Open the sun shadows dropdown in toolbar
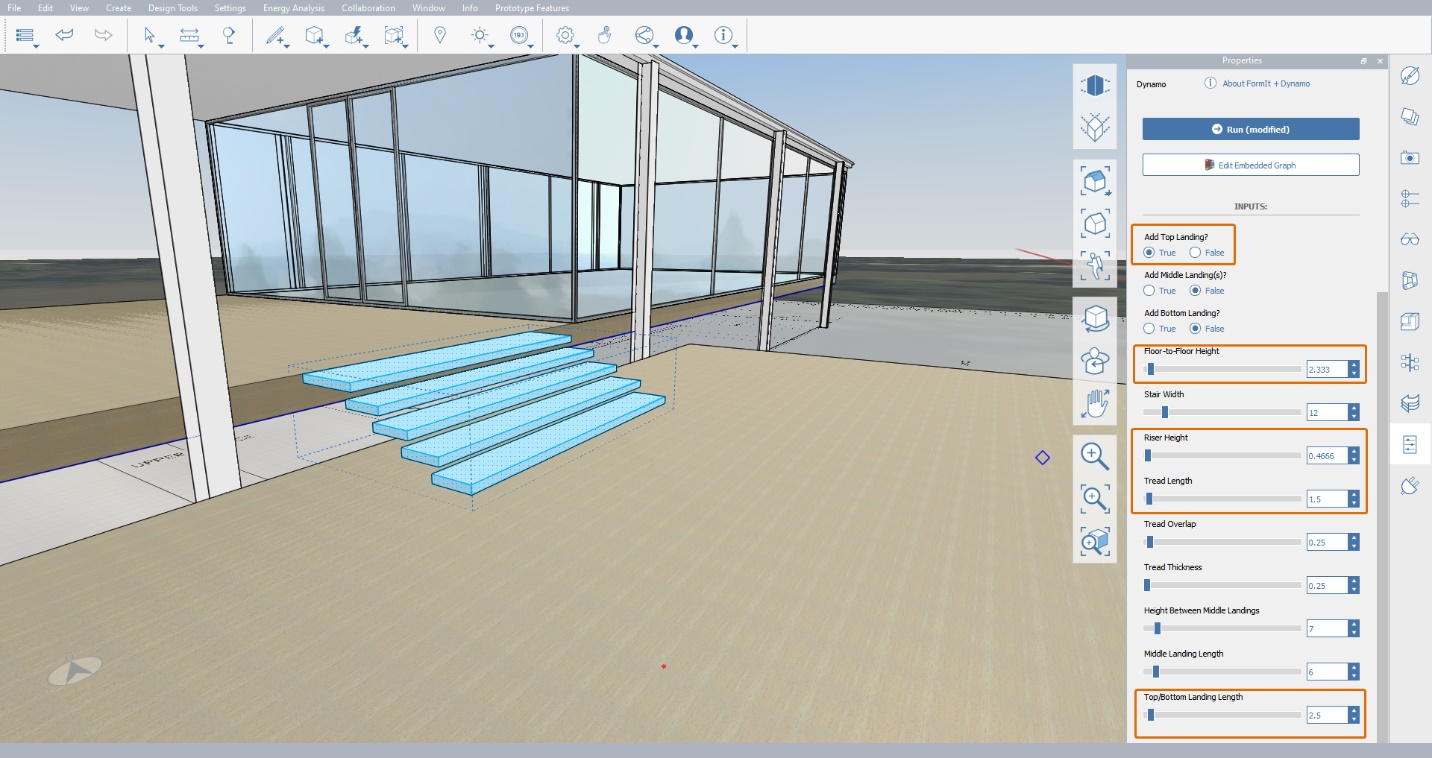 pos(491,46)
